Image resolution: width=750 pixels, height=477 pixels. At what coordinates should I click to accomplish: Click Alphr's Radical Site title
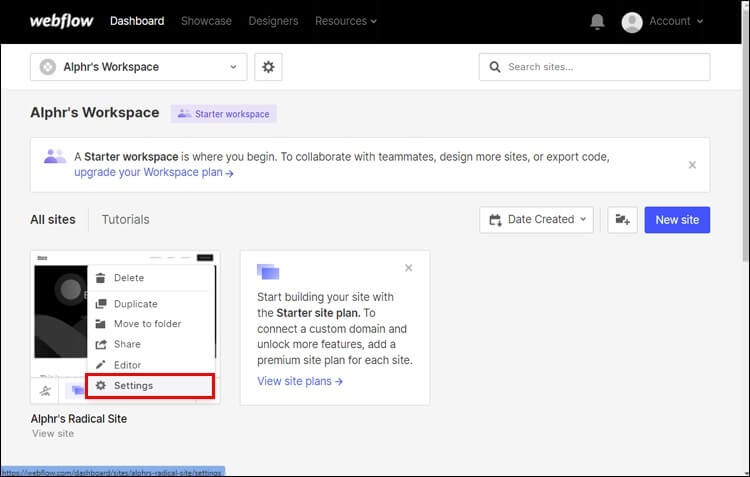79,419
